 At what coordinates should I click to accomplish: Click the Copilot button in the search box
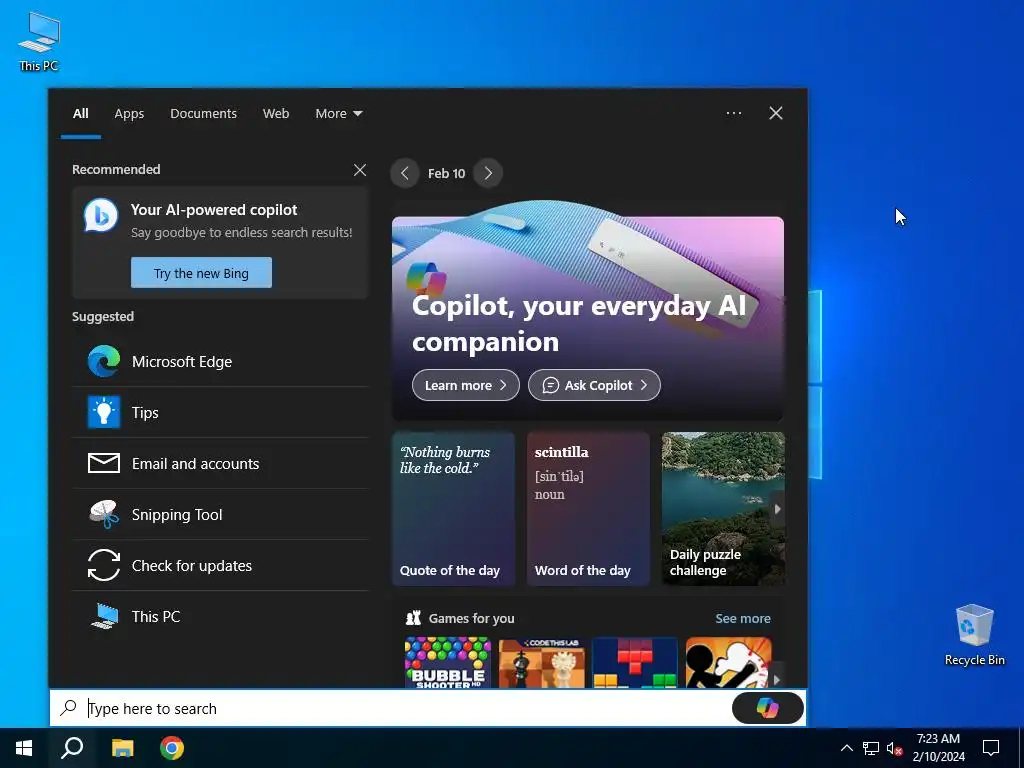[767, 708]
